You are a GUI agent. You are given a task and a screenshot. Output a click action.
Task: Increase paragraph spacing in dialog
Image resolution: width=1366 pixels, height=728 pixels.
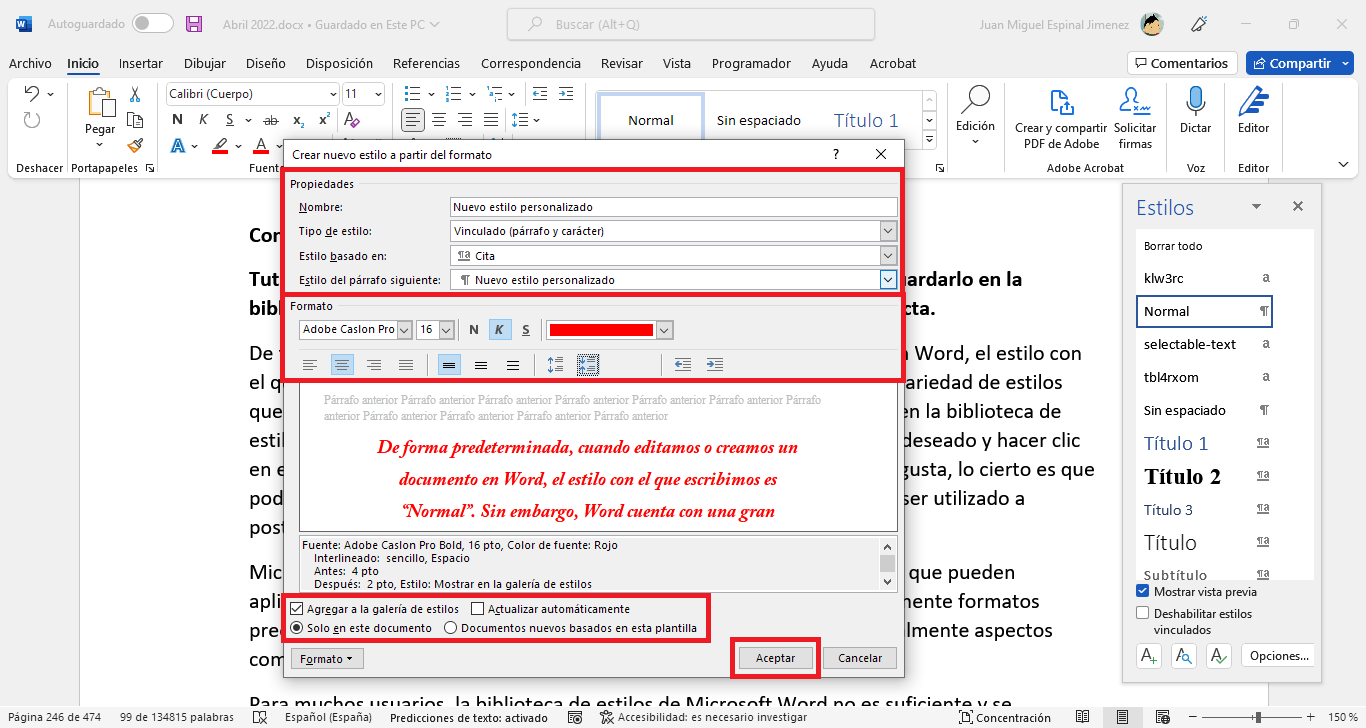[x=556, y=365]
